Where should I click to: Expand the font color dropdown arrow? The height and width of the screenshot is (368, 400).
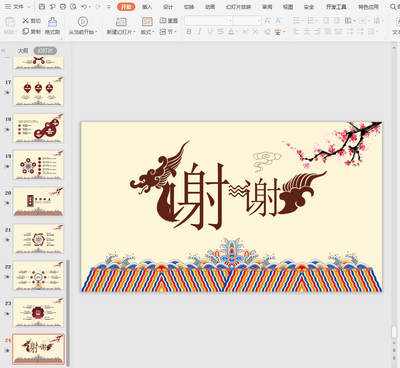[237, 32]
